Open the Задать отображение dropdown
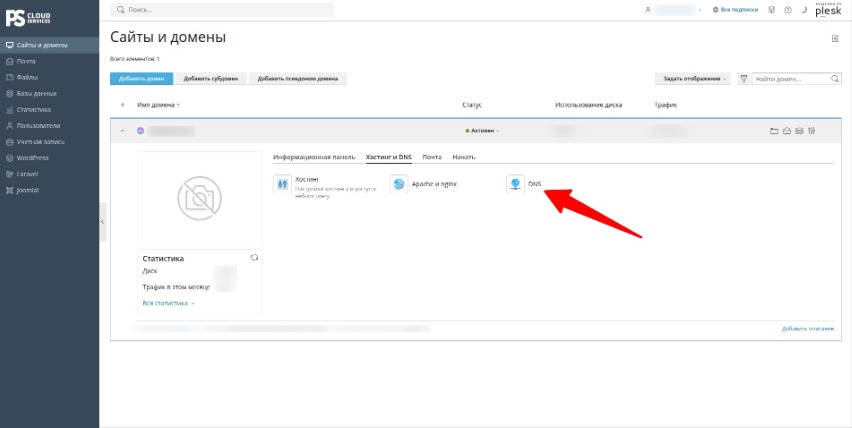 pyautogui.click(x=693, y=79)
